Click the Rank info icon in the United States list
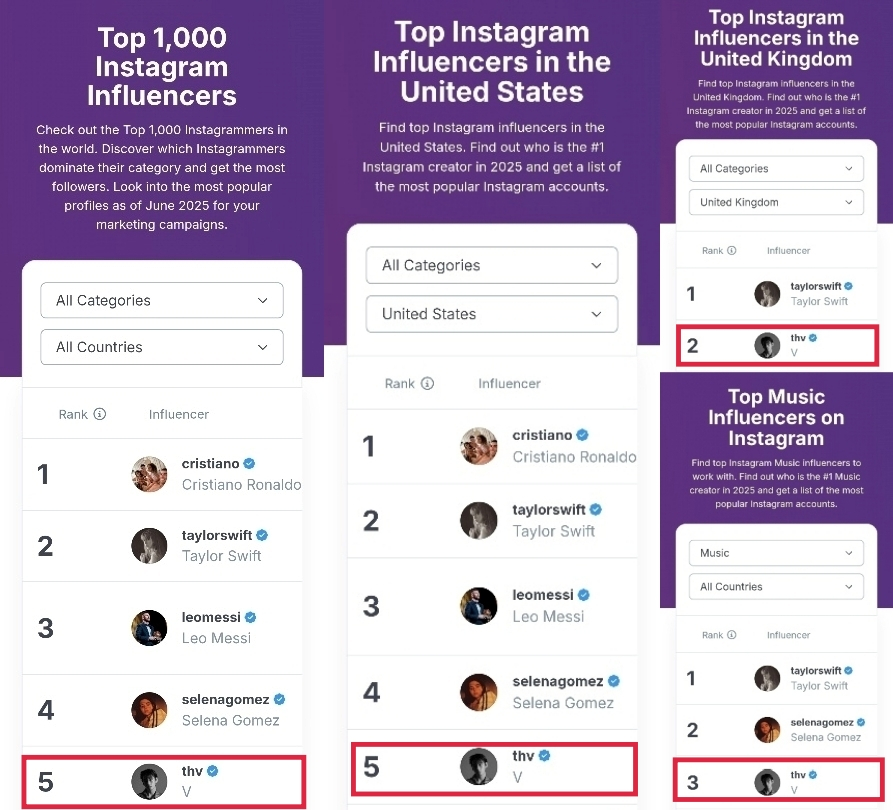 click(x=427, y=383)
